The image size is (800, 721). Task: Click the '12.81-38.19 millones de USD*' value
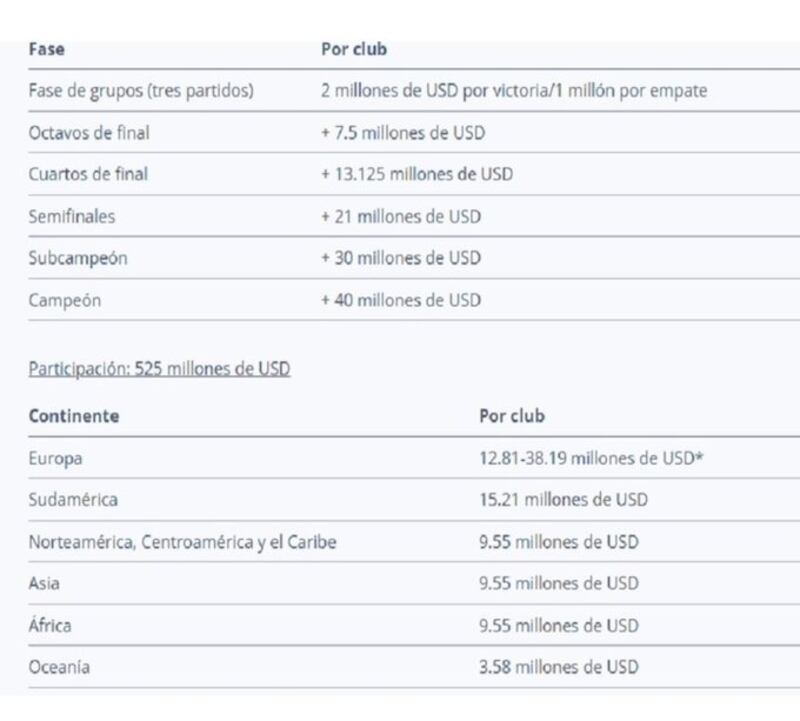(592, 458)
